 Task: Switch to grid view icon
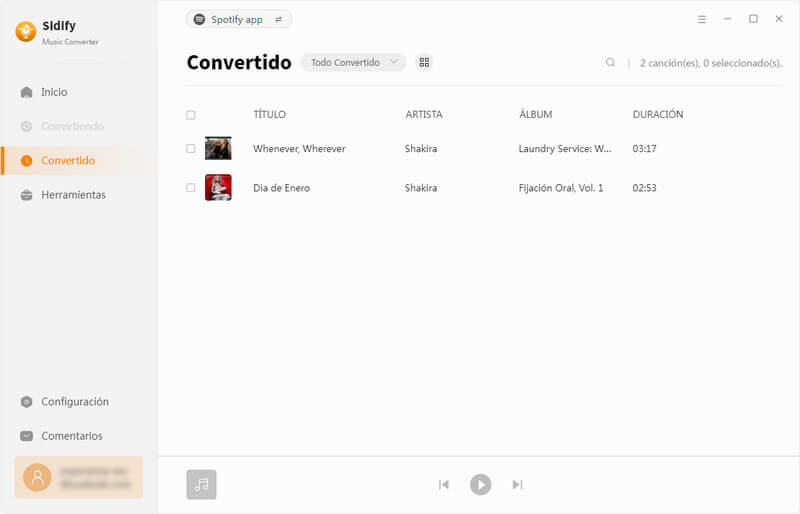[424, 62]
